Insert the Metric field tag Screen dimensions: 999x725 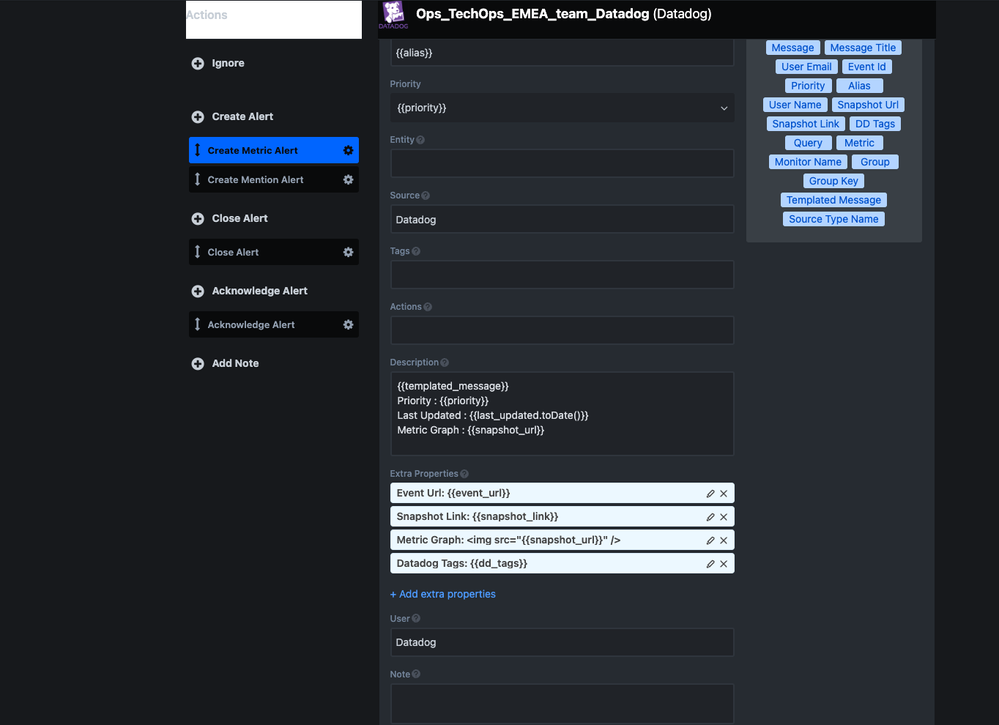click(859, 143)
